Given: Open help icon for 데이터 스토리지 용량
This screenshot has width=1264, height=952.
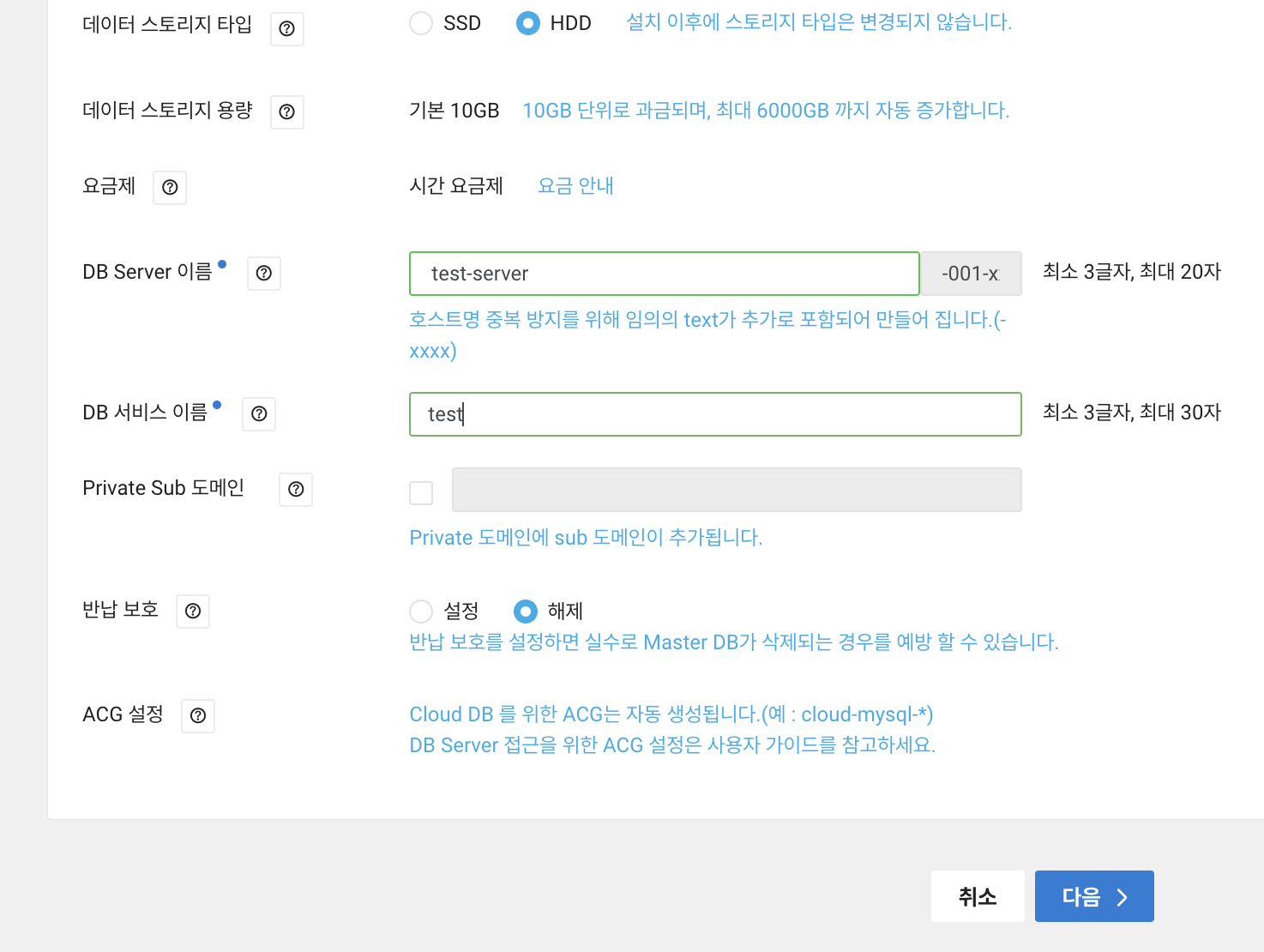Looking at the screenshot, I should tap(287, 111).
